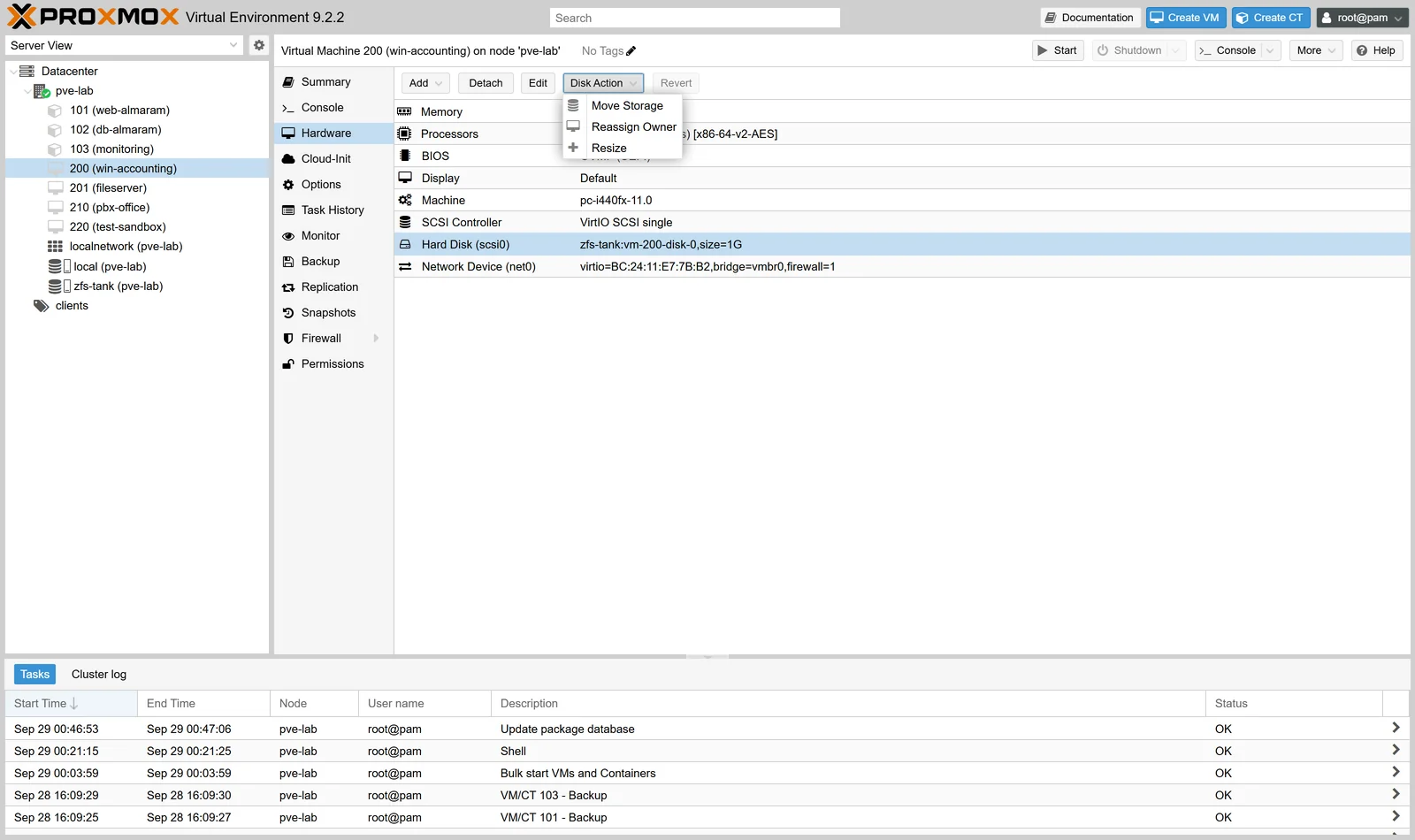Open the Options panel
Screen dimensions: 1415x840
pyautogui.click(x=333, y=185)
